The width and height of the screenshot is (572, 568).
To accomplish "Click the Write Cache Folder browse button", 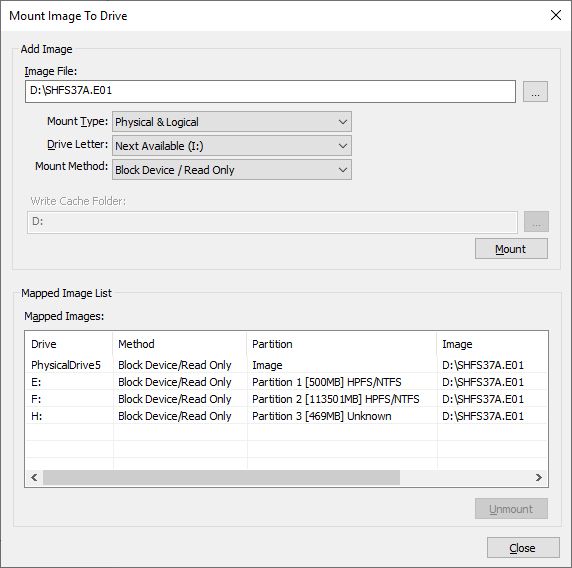I will tap(536, 221).
